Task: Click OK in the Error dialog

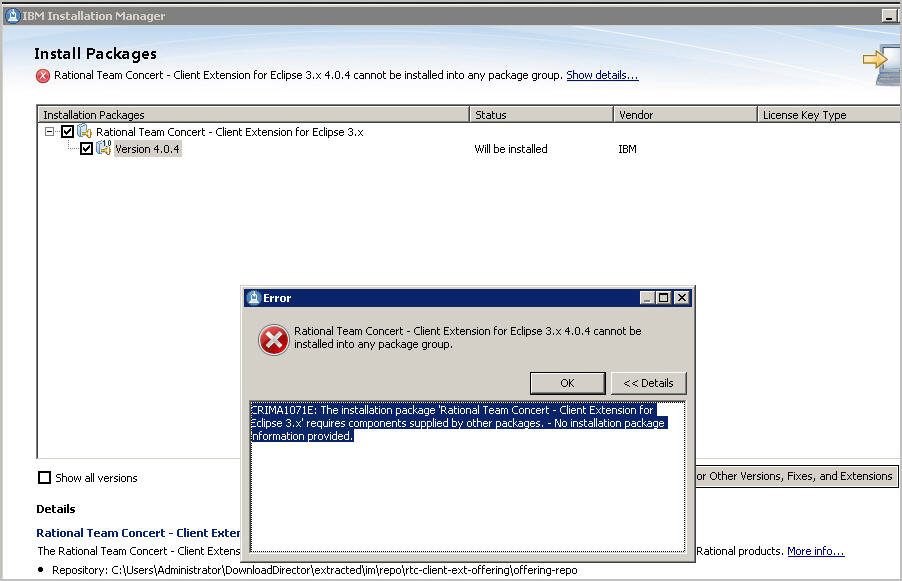Action: (x=567, y=383)
